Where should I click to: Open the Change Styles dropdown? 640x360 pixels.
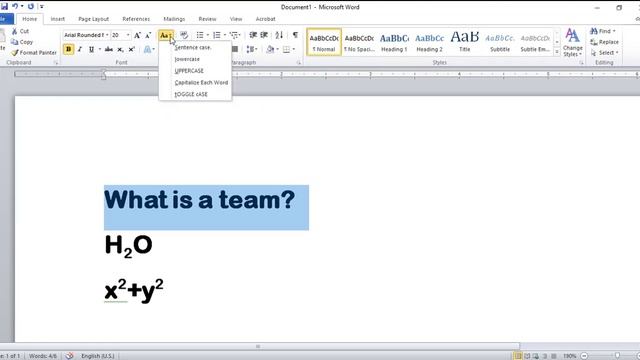(x=573, y=43)
